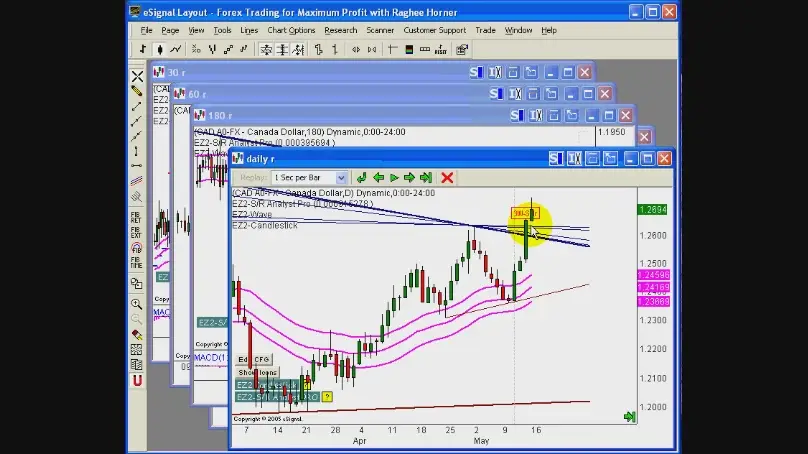Select the Fibonacci time (FIB TIME) tool
The width and height of the screenshot is (808, 454).
pos(136,262)
